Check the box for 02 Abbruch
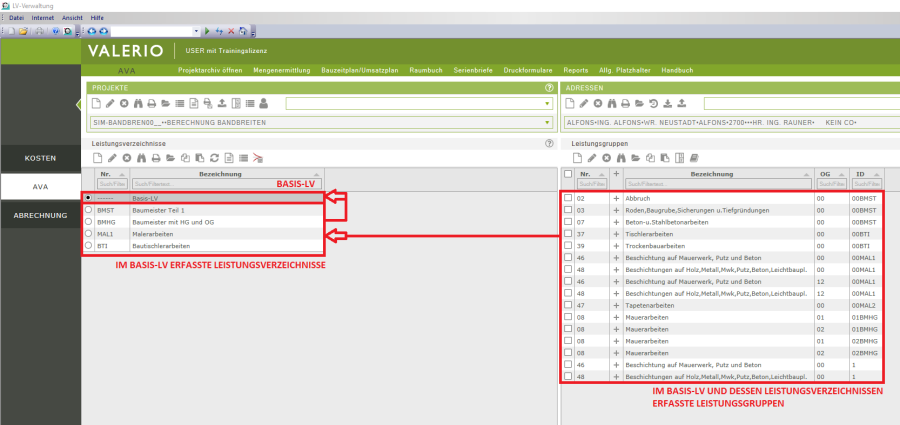 coord(568,198)
